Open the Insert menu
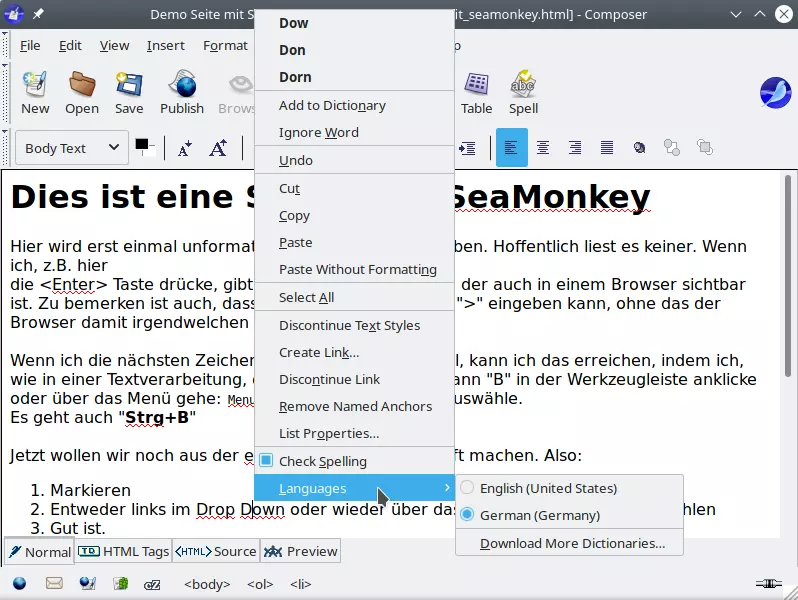The height and width of the screenshot is (600, 798). pyautogui.click(x=165, y=45)
